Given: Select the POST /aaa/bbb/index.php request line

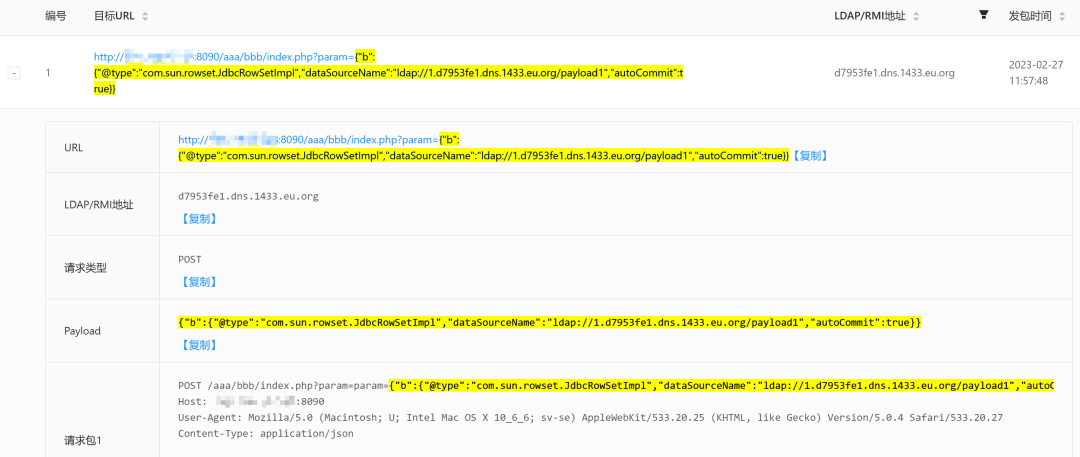Looking at the screenshot, I should tap(616, 385).
